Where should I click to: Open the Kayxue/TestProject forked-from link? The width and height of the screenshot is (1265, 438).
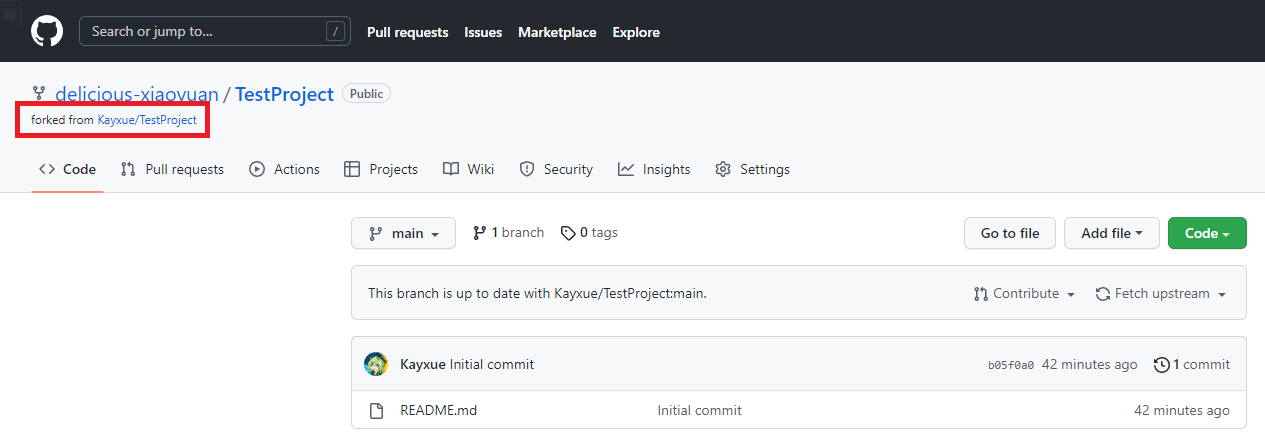click(147, 120)
